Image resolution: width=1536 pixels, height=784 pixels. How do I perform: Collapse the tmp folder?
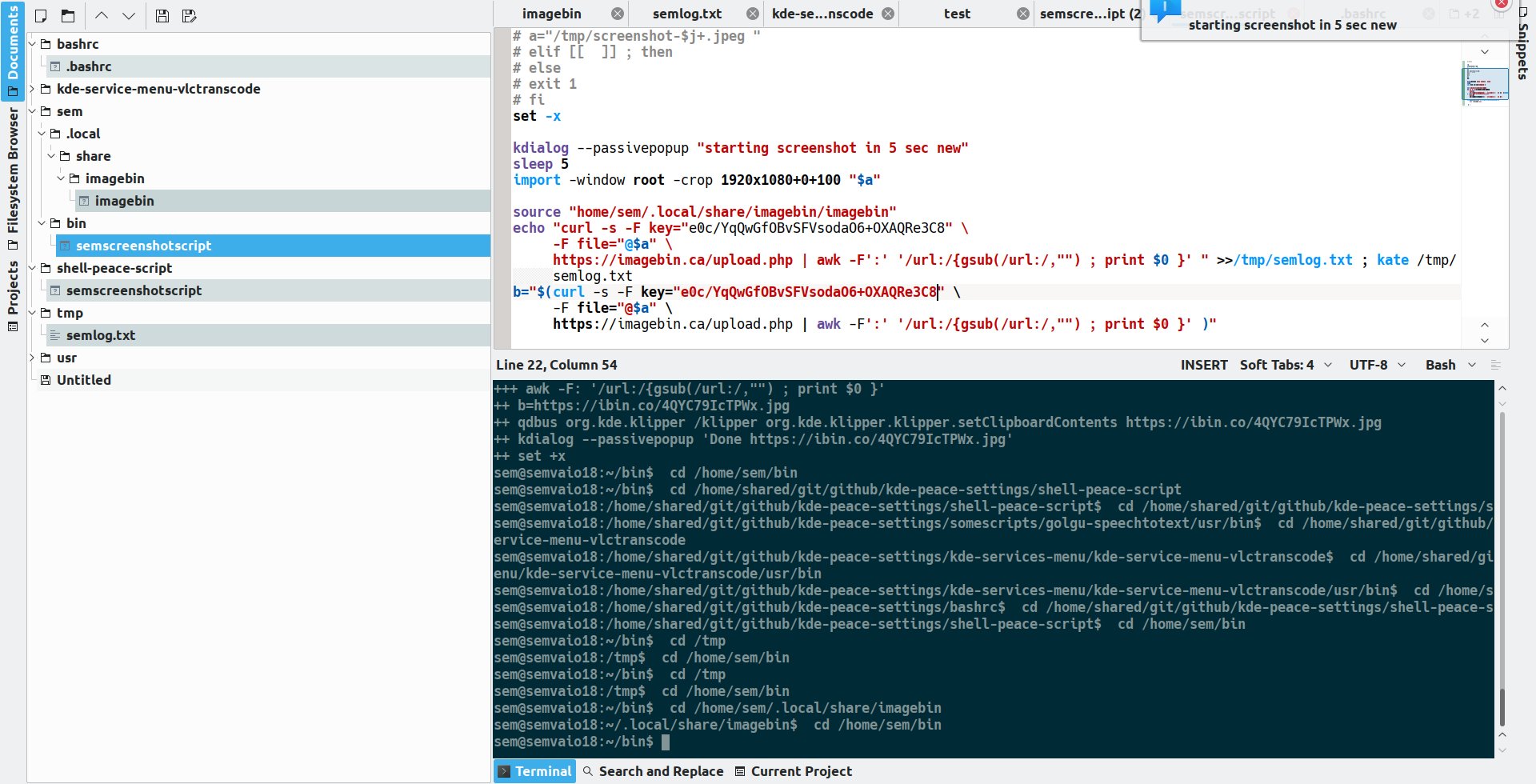[x=33, y=313]
